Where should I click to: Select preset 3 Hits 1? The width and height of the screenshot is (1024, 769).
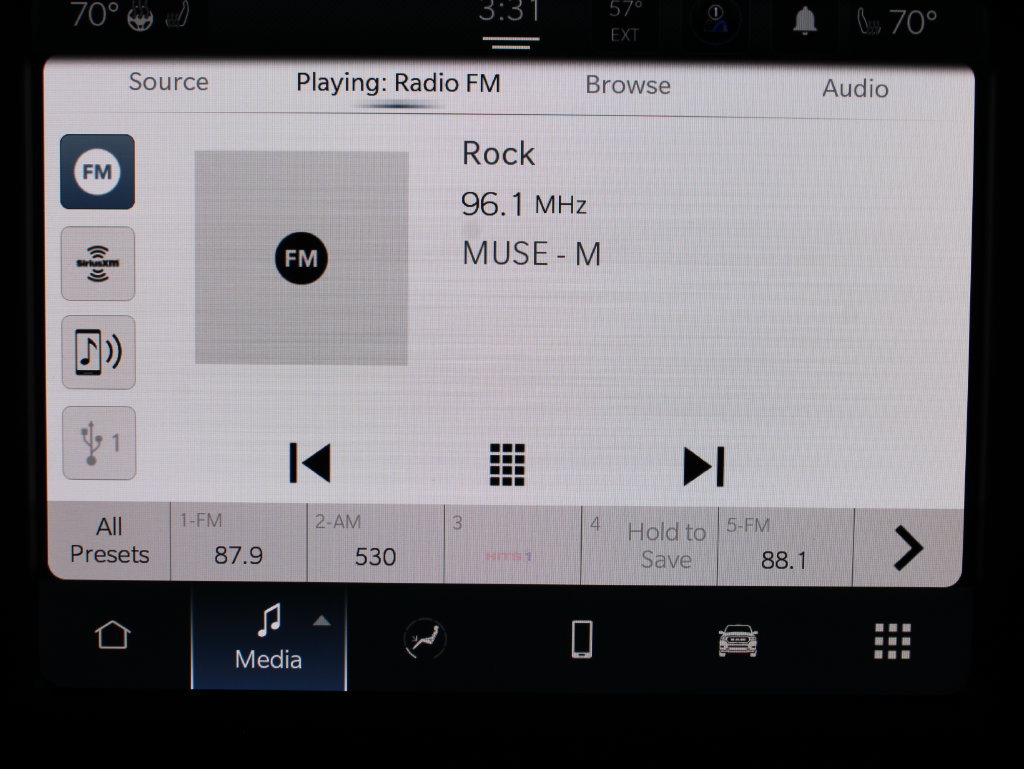coord(513,544)
